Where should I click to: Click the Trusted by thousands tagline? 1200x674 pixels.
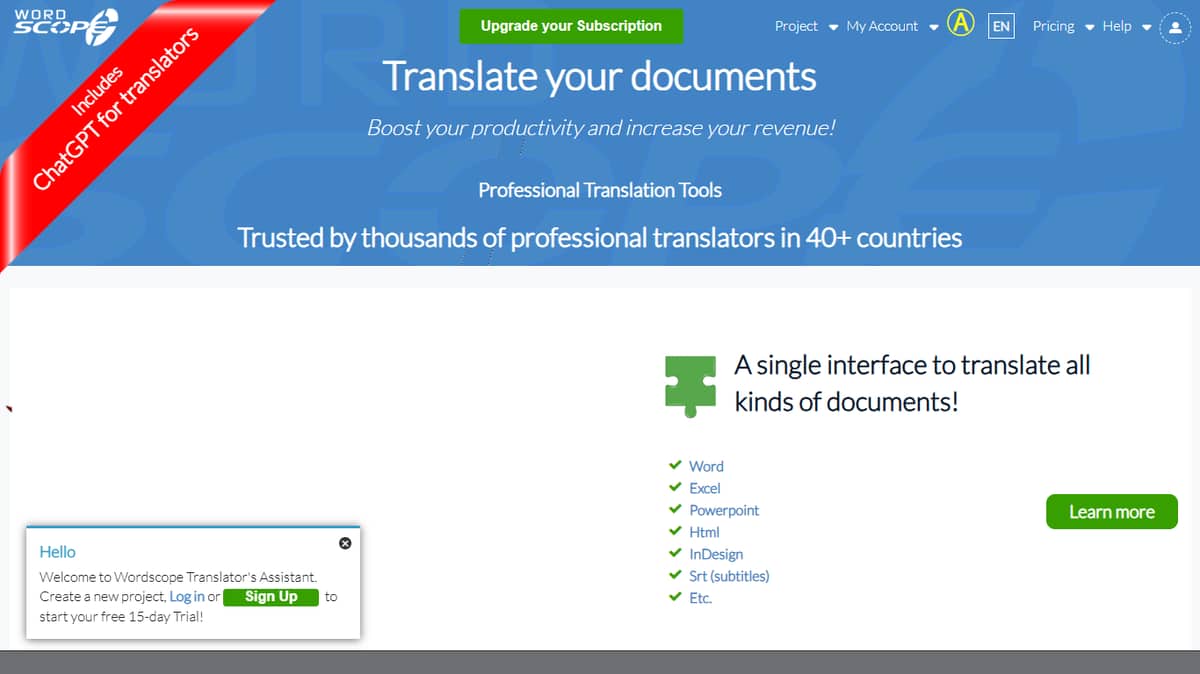point(600,238)
